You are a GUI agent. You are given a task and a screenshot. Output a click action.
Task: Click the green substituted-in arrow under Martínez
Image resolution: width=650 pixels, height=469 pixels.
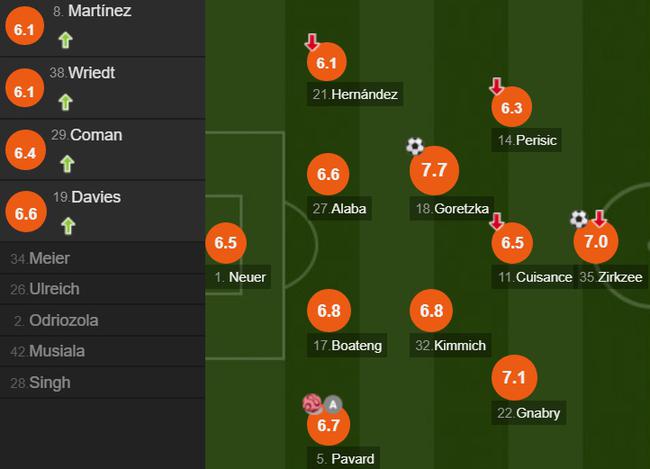(x=65, y=40)
